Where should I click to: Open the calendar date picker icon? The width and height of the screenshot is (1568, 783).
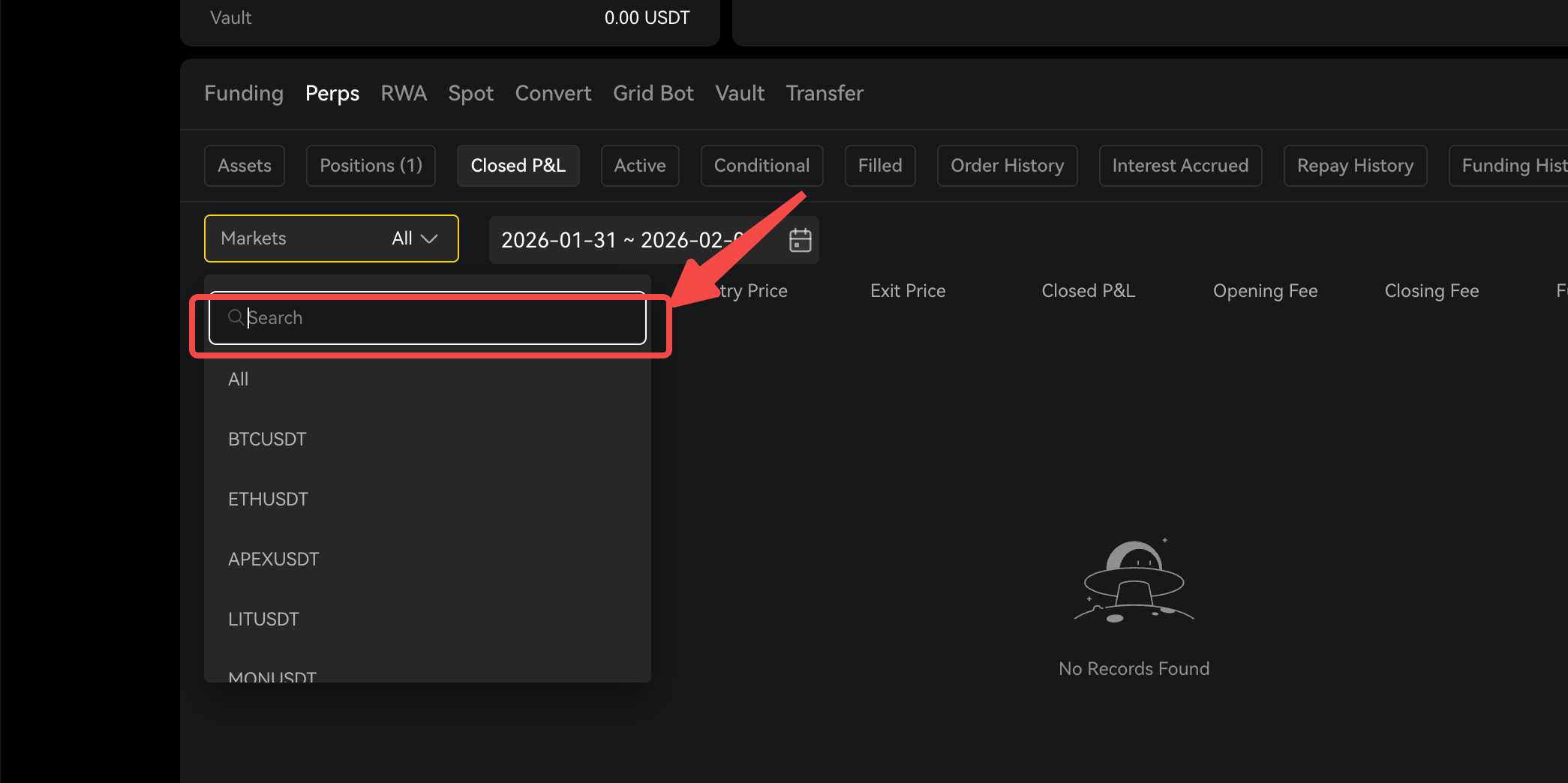(x=800, y=240)
